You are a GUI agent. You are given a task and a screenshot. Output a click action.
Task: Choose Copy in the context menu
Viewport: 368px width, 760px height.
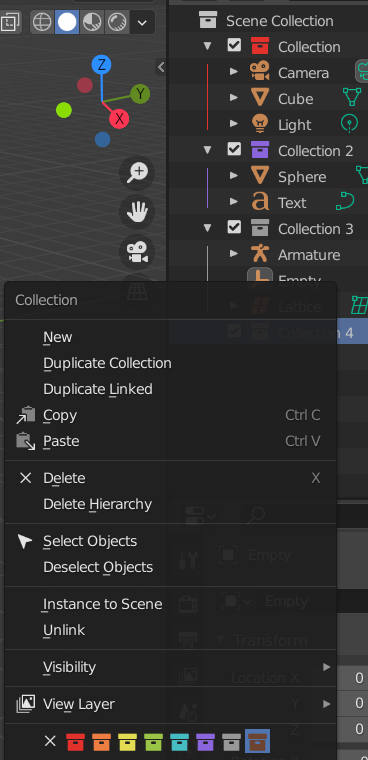coord(170,415)
